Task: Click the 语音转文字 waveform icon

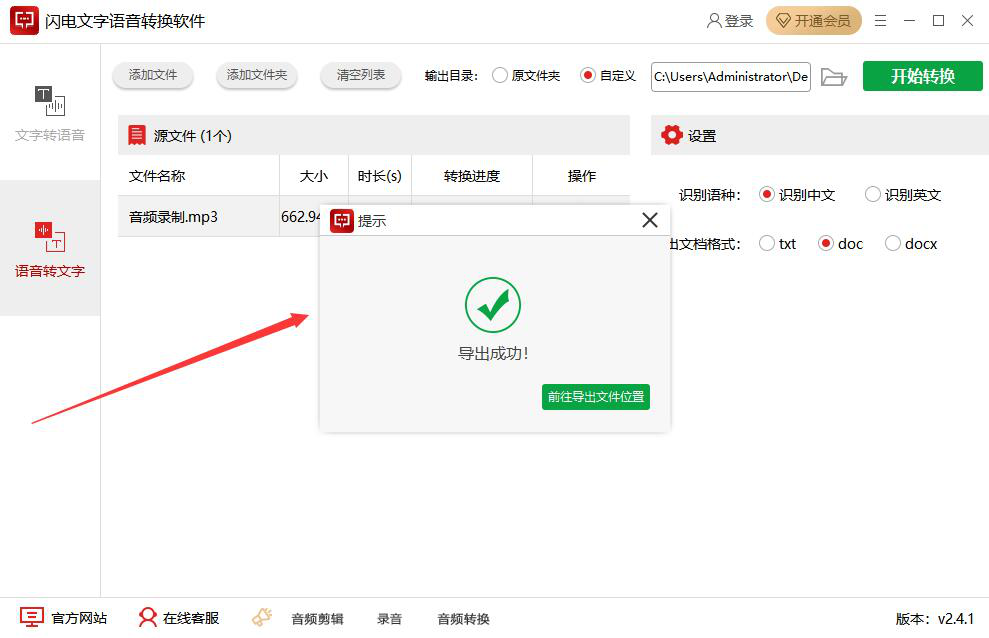Action: pos(50,236)
